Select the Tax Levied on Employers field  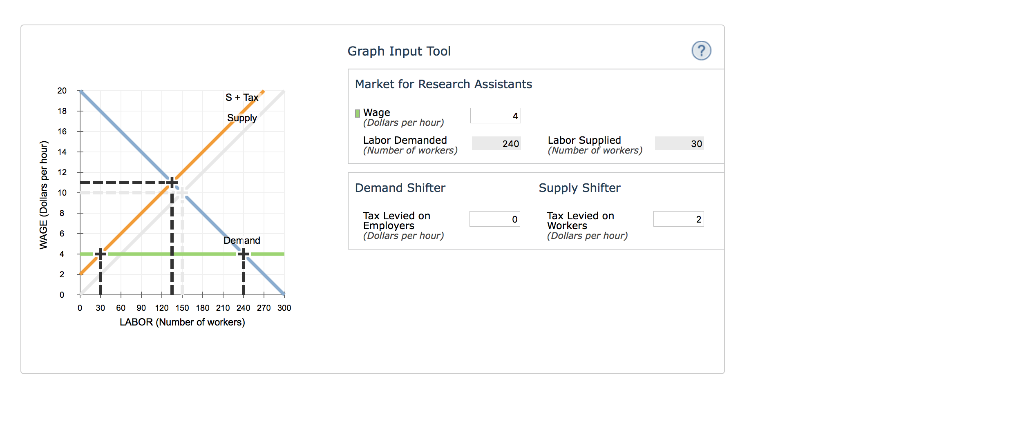[x=494, y=220]
